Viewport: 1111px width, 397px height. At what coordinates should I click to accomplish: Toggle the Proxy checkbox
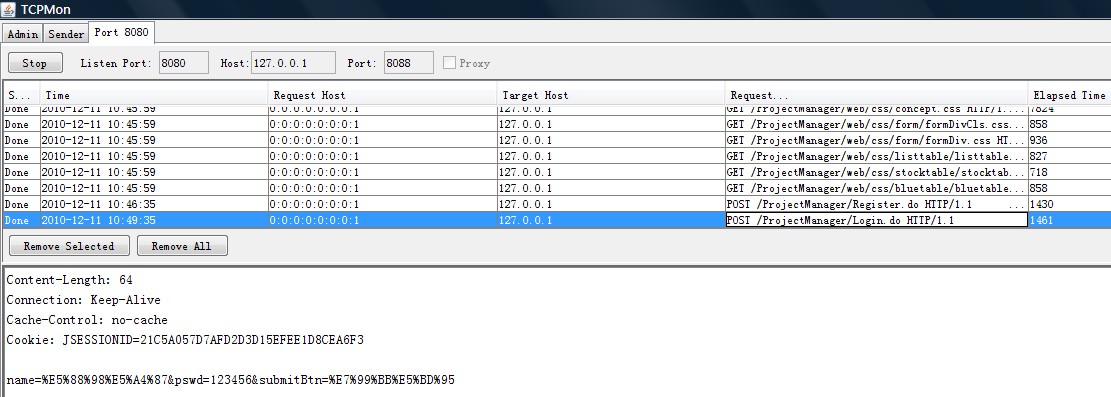449,62
